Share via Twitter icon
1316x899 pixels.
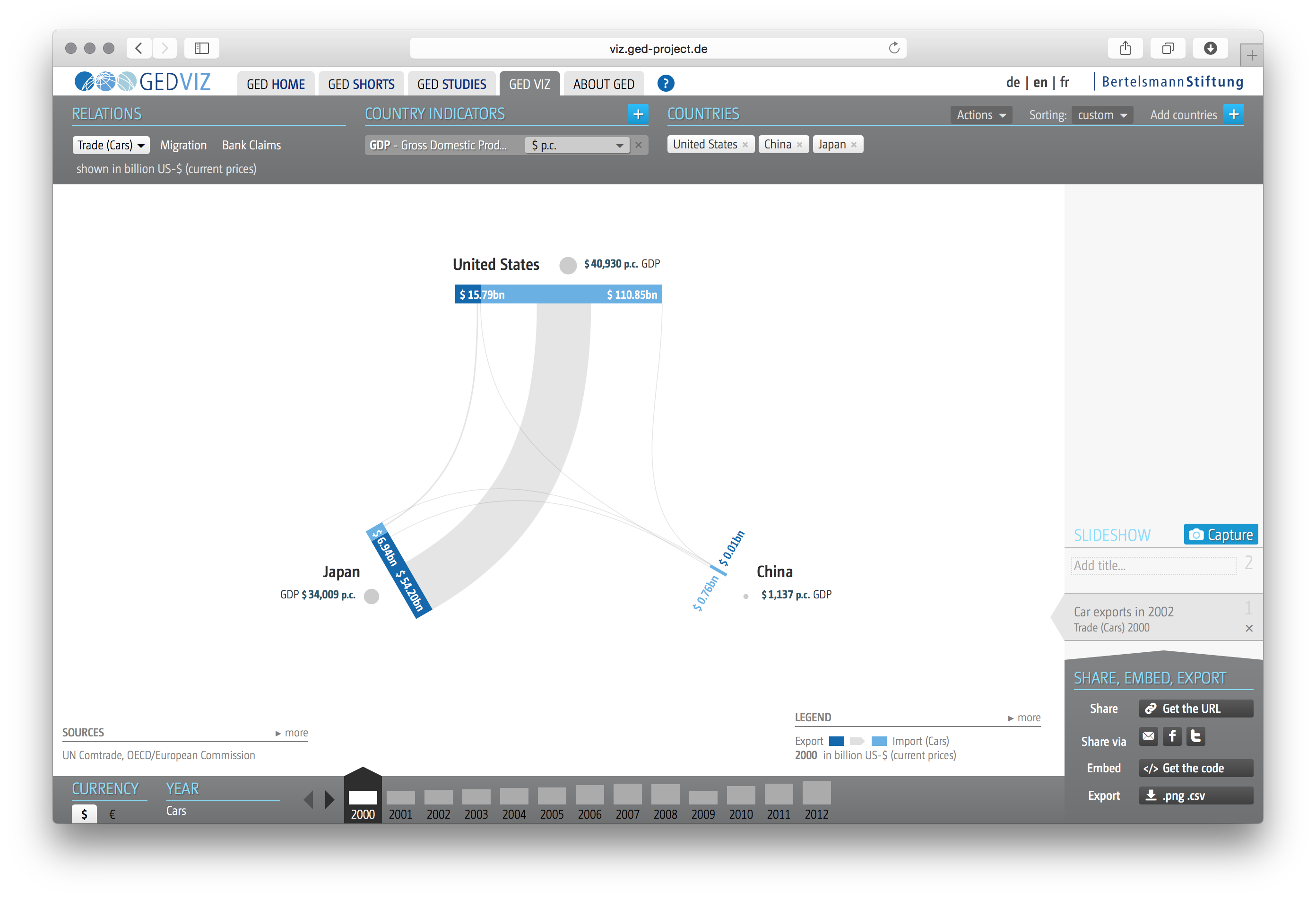click(x=1195, y=736)
